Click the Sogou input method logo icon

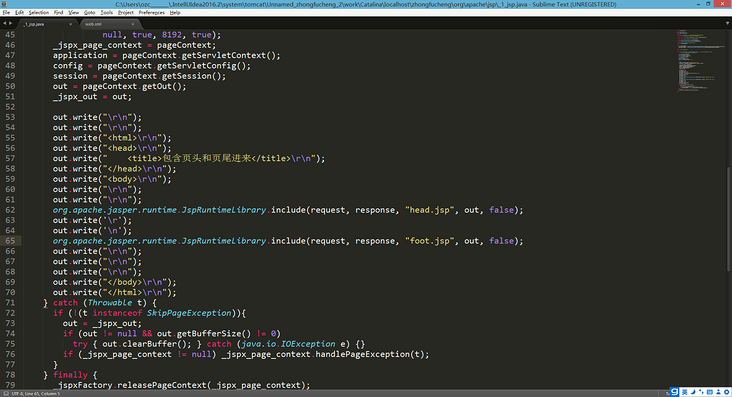pos(674,392)
